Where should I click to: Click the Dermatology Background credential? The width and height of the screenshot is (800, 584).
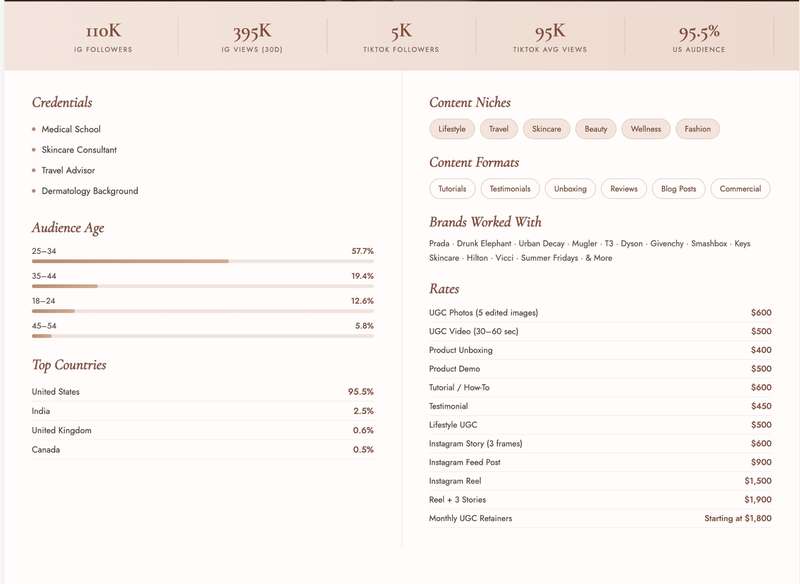pos(90,191)
